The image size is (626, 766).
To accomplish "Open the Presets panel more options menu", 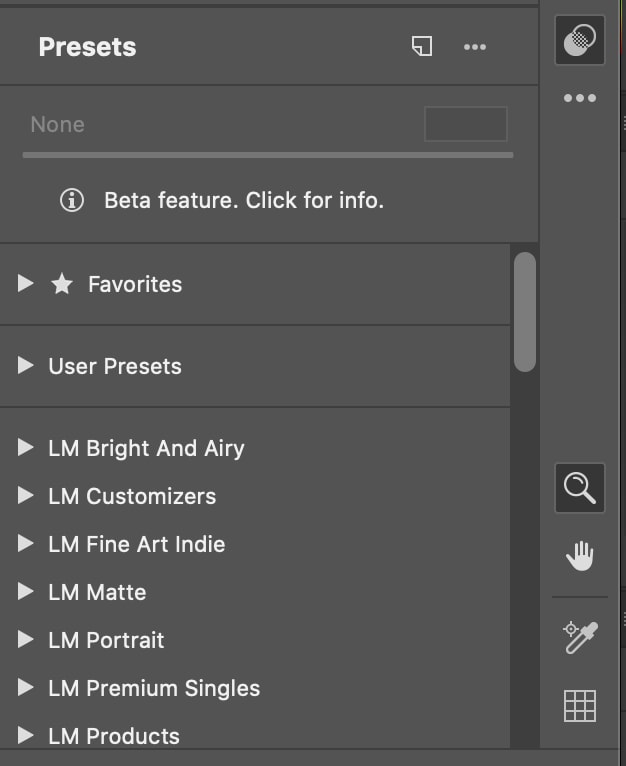I will [475, 47].
